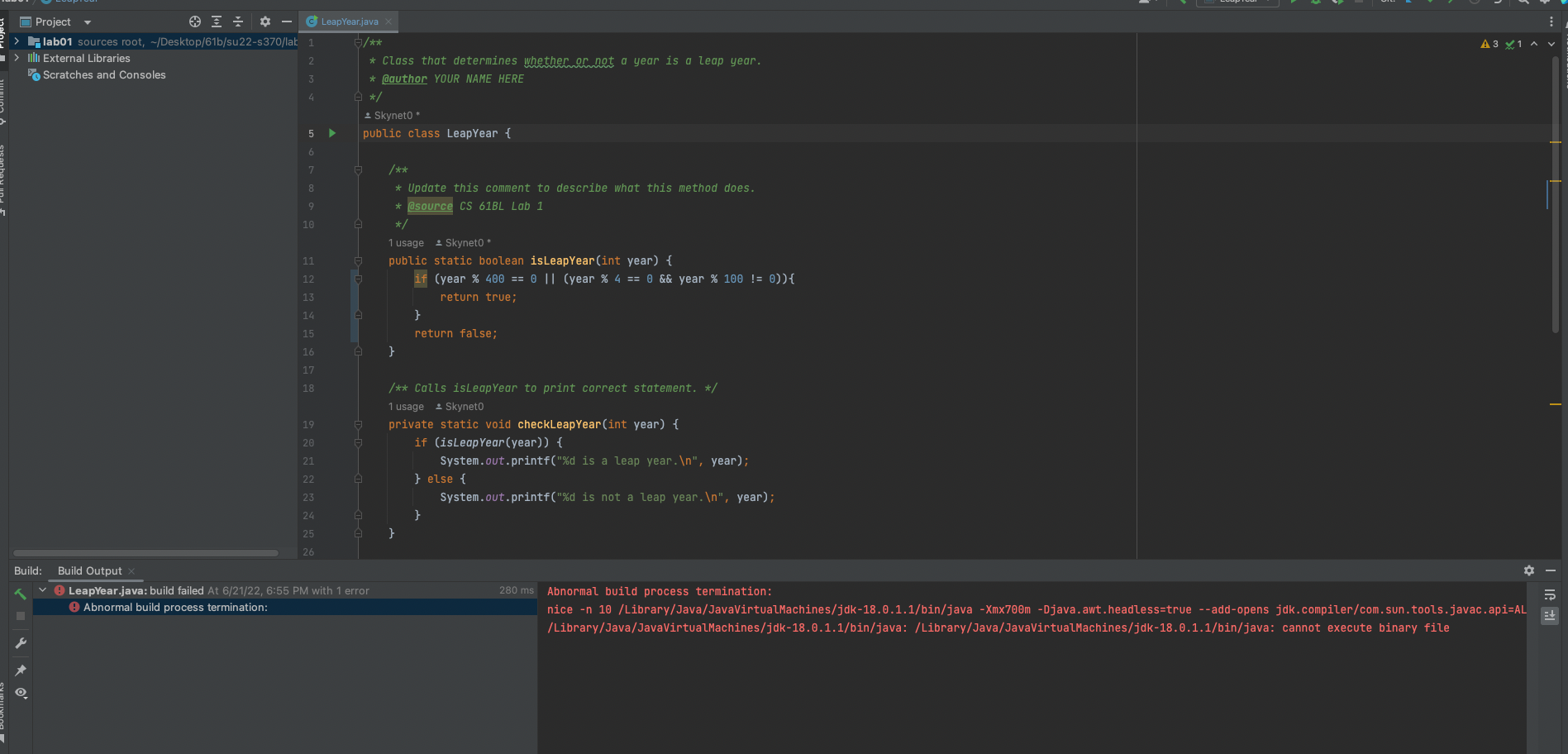
Task: Toggle pin tab in Build panel
Action: tap(21, 670)
